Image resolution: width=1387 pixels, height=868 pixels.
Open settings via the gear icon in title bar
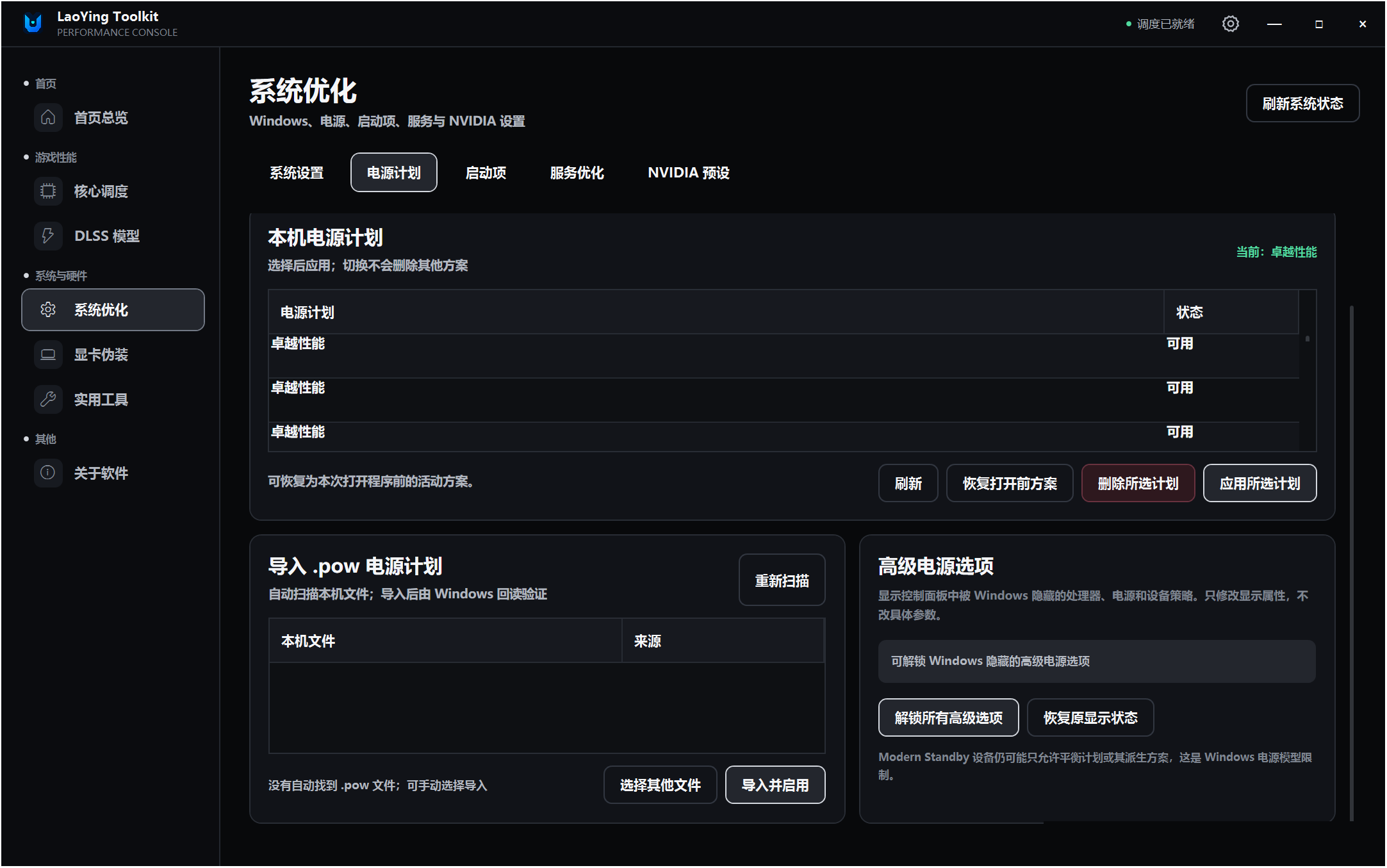pyautogui.click(x=1230, y=24)
